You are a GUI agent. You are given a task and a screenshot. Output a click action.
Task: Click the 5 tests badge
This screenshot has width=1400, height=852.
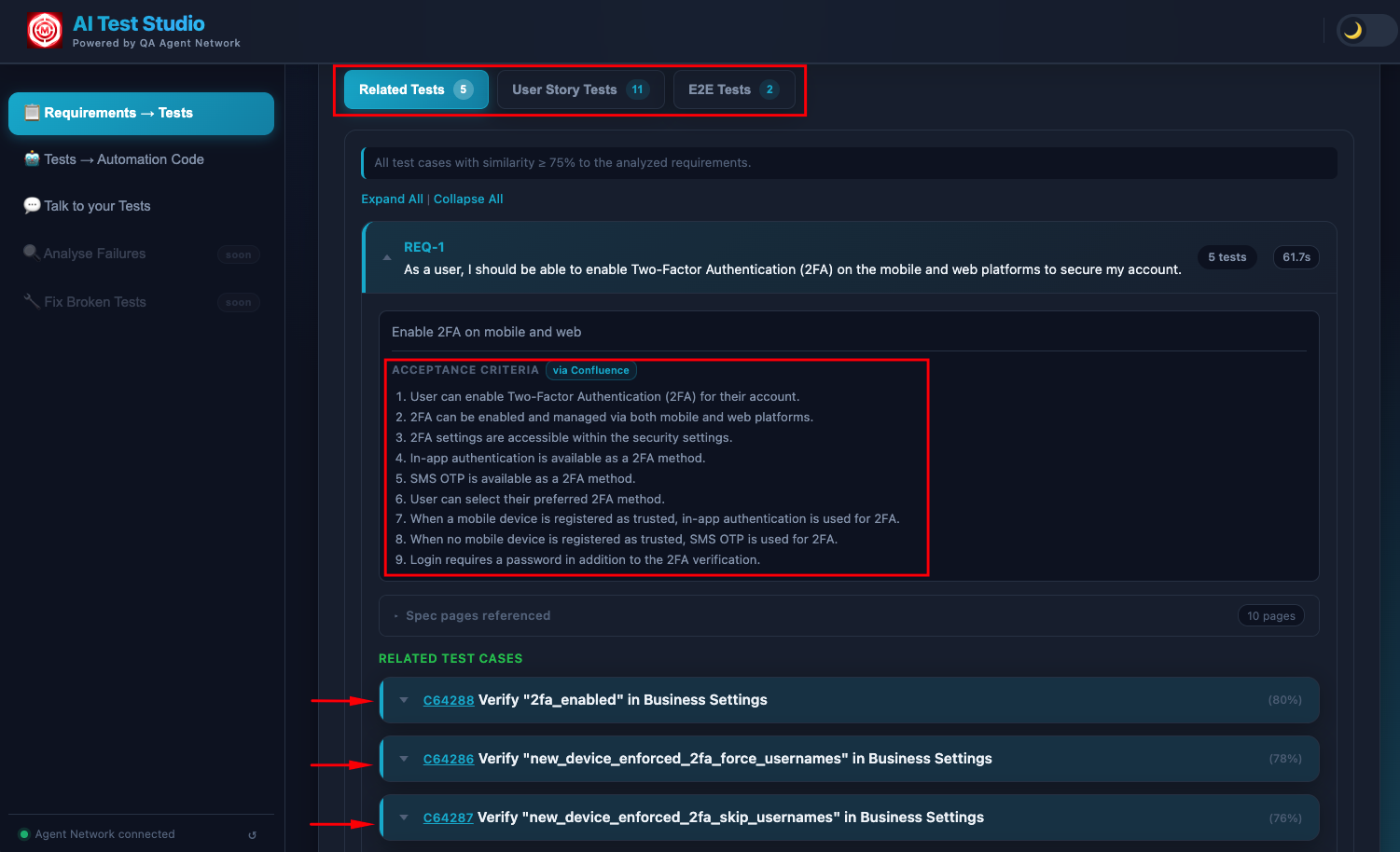pos(1227,257)
